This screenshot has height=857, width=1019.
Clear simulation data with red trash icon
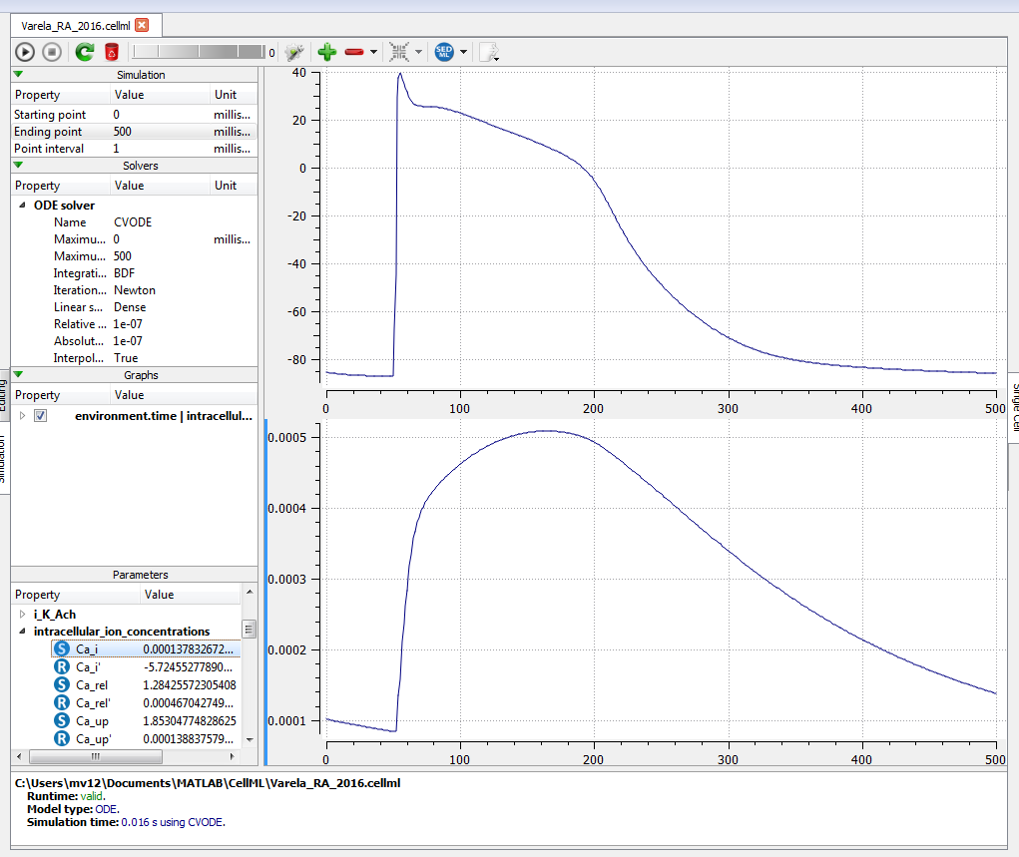(112, 52)
